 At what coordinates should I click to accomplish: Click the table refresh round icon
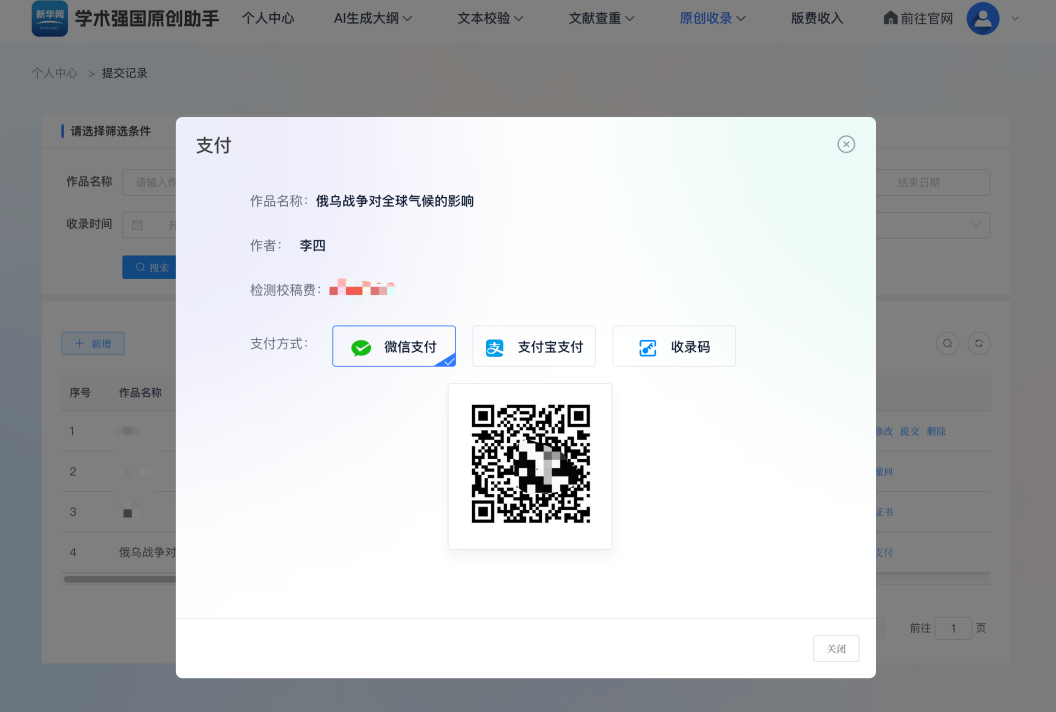pos(980,343)
